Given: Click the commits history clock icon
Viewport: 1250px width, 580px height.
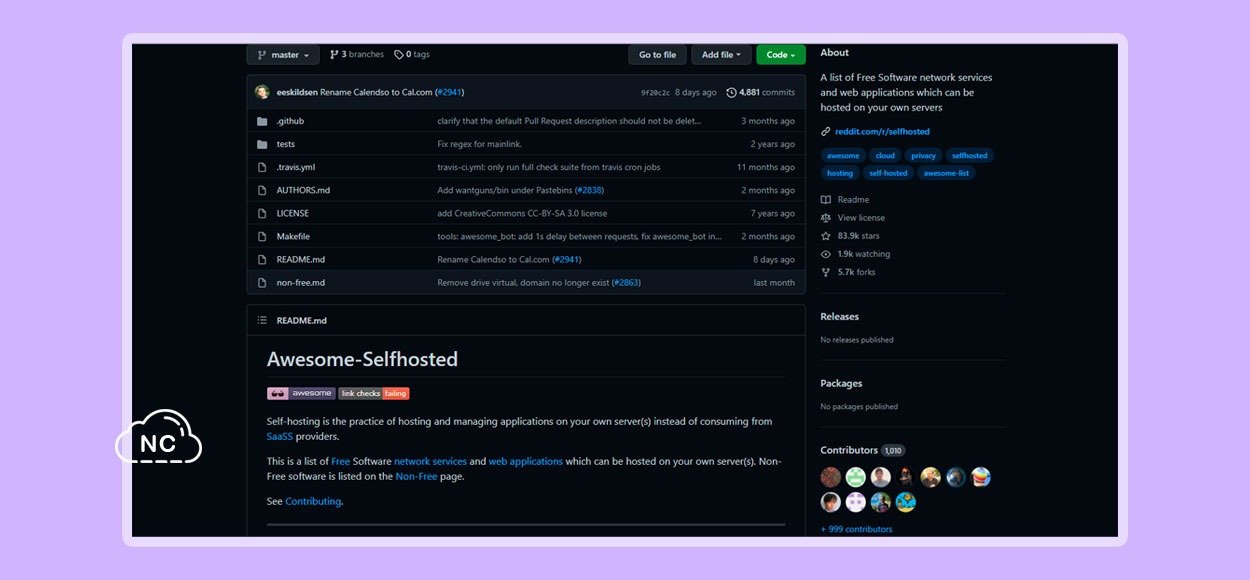Looking at the screenshot, I should click(731, 92).
